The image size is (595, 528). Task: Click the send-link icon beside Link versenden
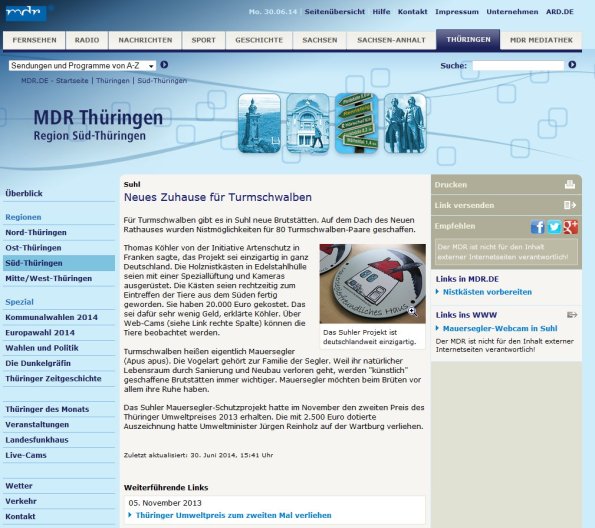(570, 205)
